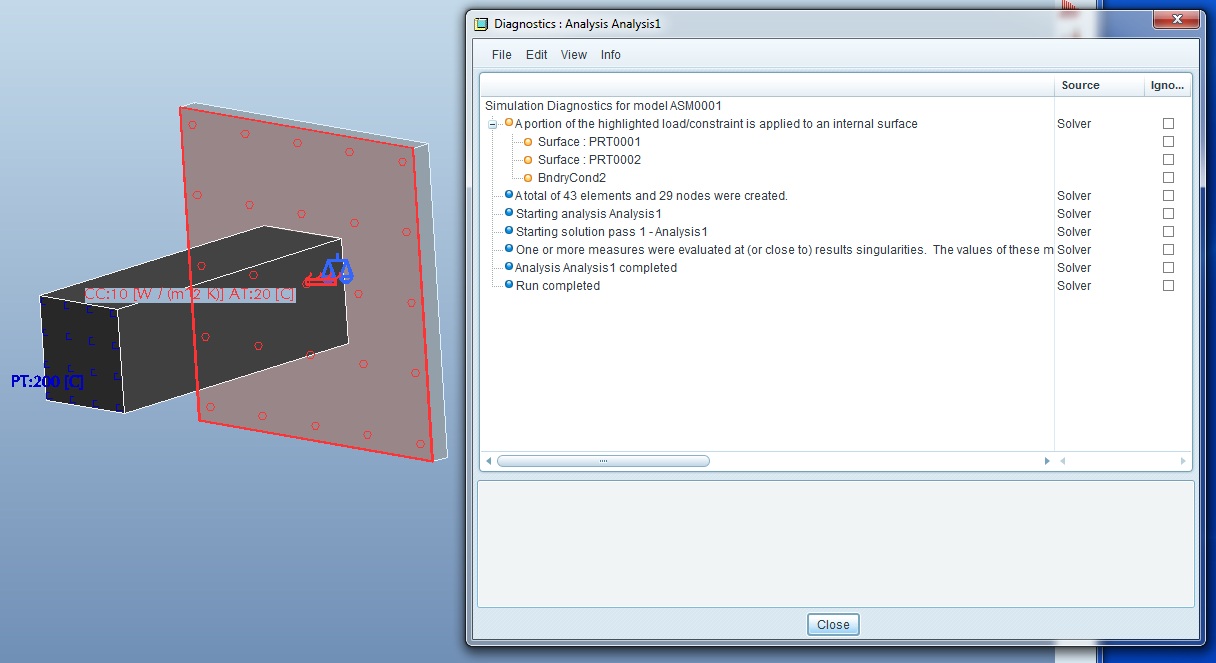Select the convection condition CC:10 label
Image resolution: width=1216 pixels, height=663 pixels.
(189, 295)
